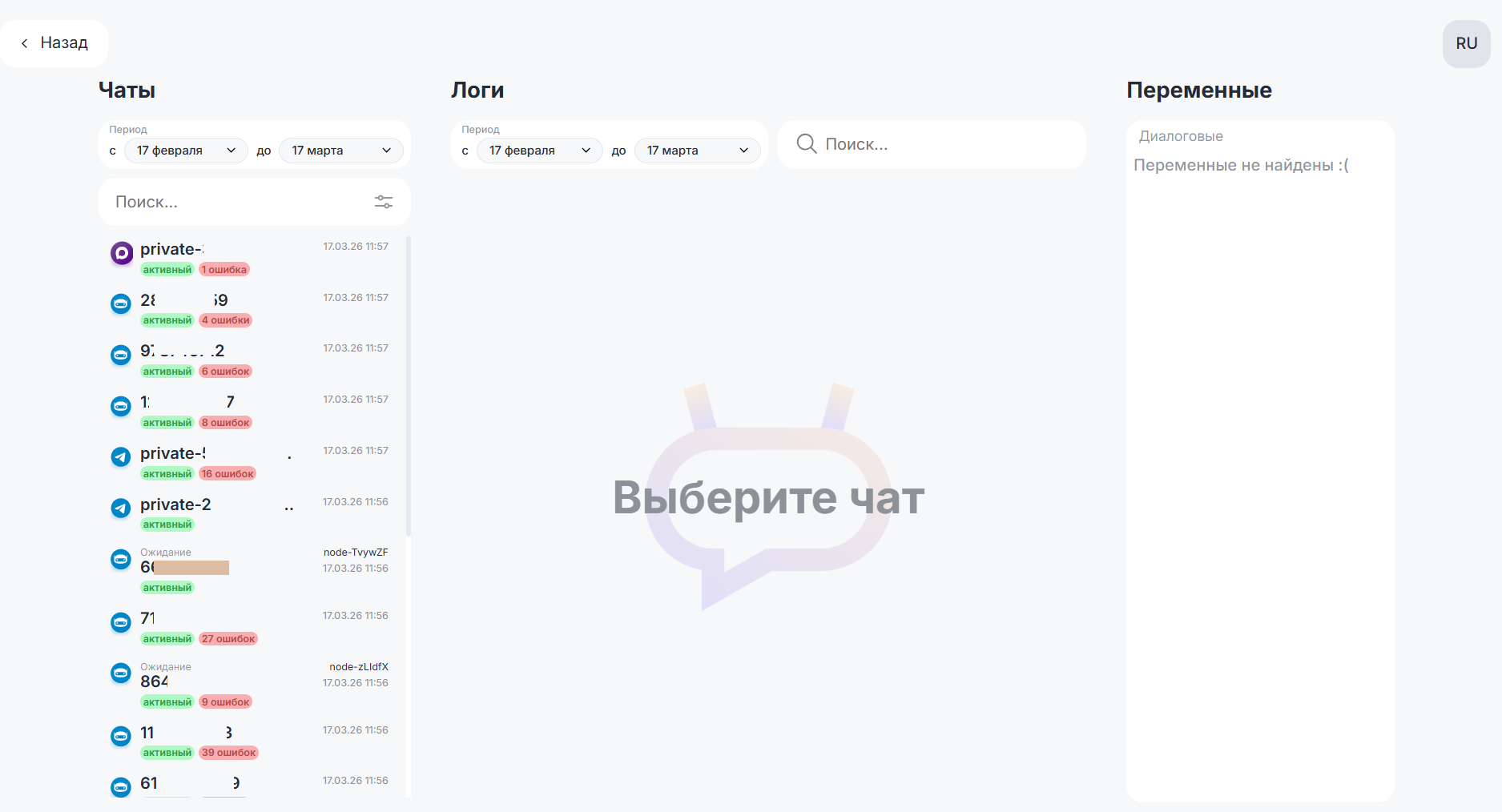The width and height of the screenshot is (1502, 812).
Task: Click Telegram icon of chat with 16 ошибок
Action: tap(121, 456)
